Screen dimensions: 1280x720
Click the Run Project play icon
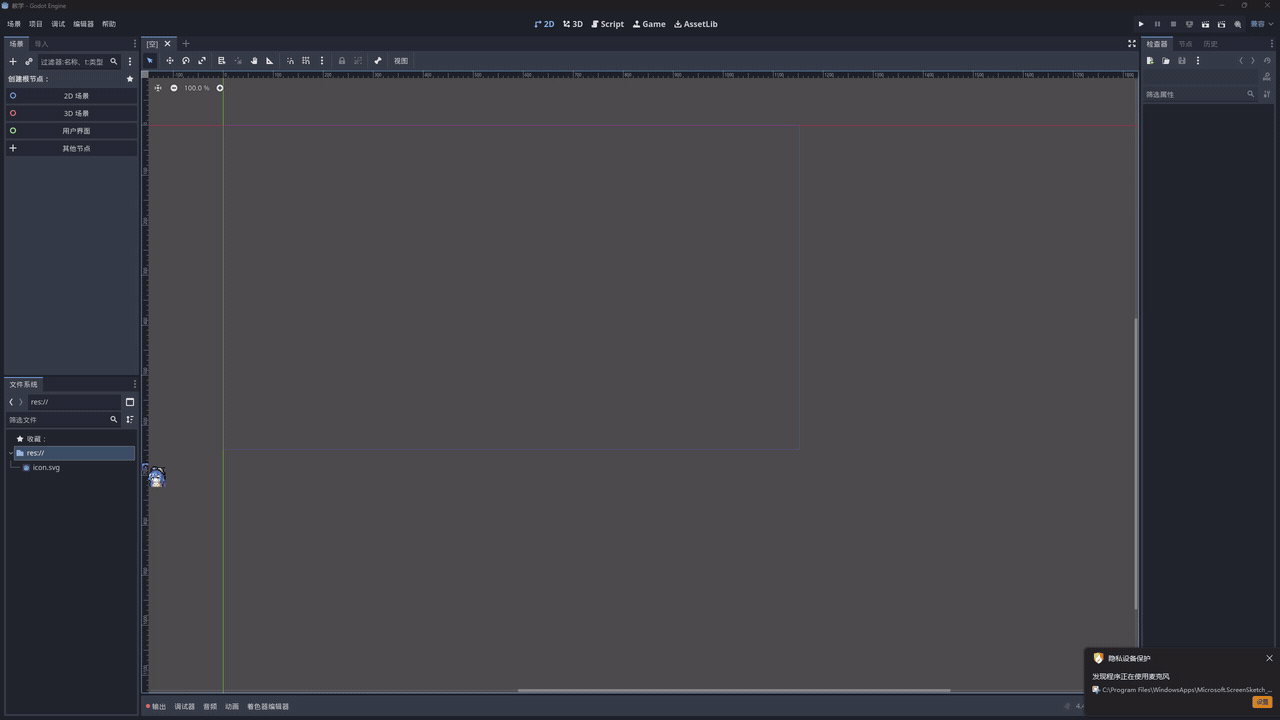click(1141, 24)
